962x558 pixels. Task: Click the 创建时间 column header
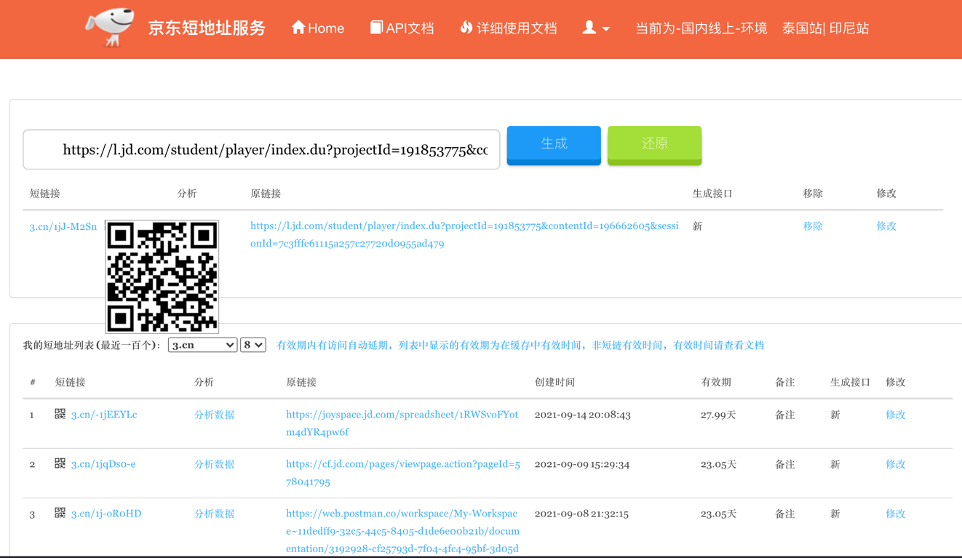555,382
